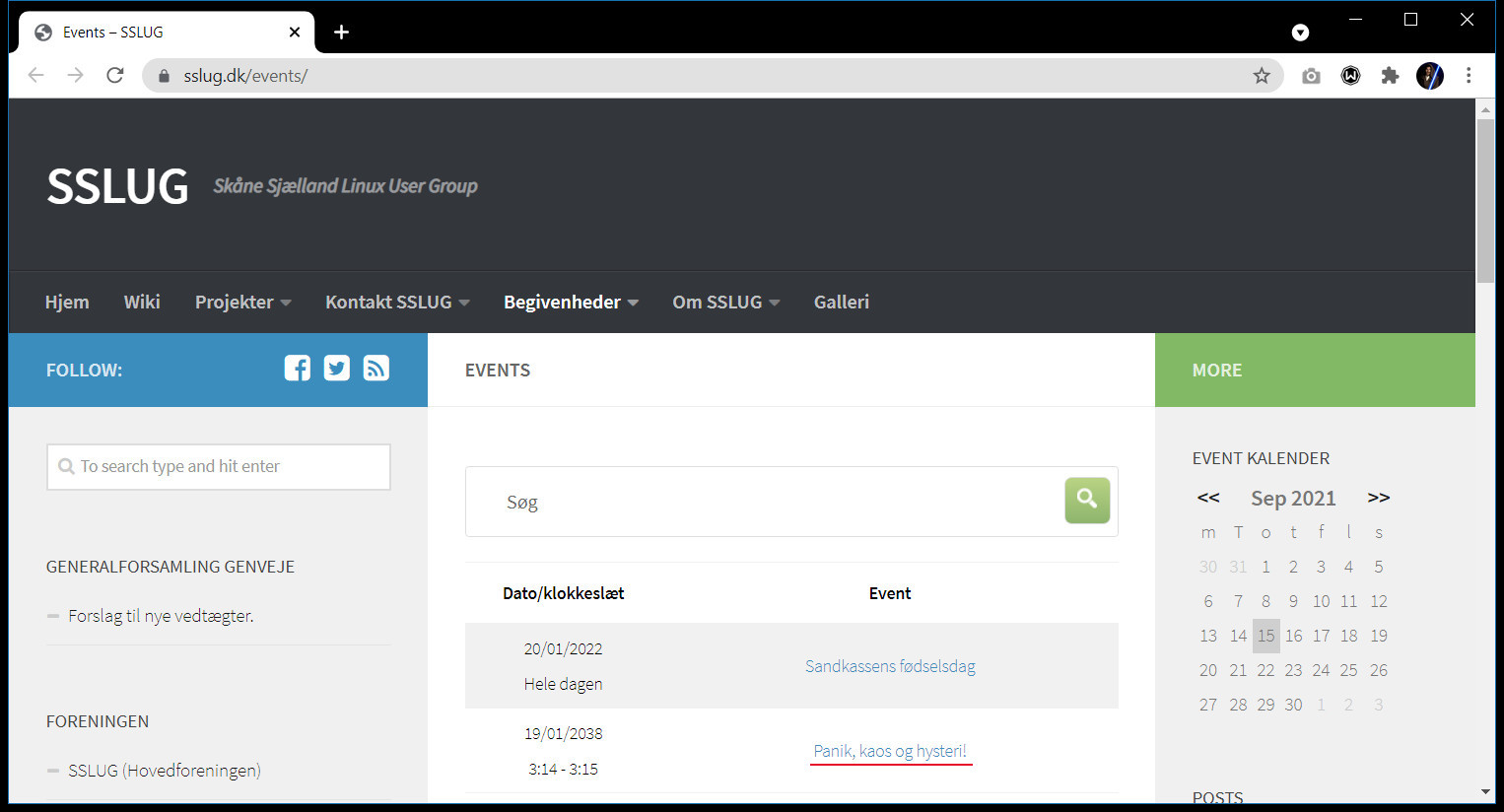Viewport: 1504px width, 812px height.
Task: Expand the Begivenheder menu
Action: click(571, 303)
